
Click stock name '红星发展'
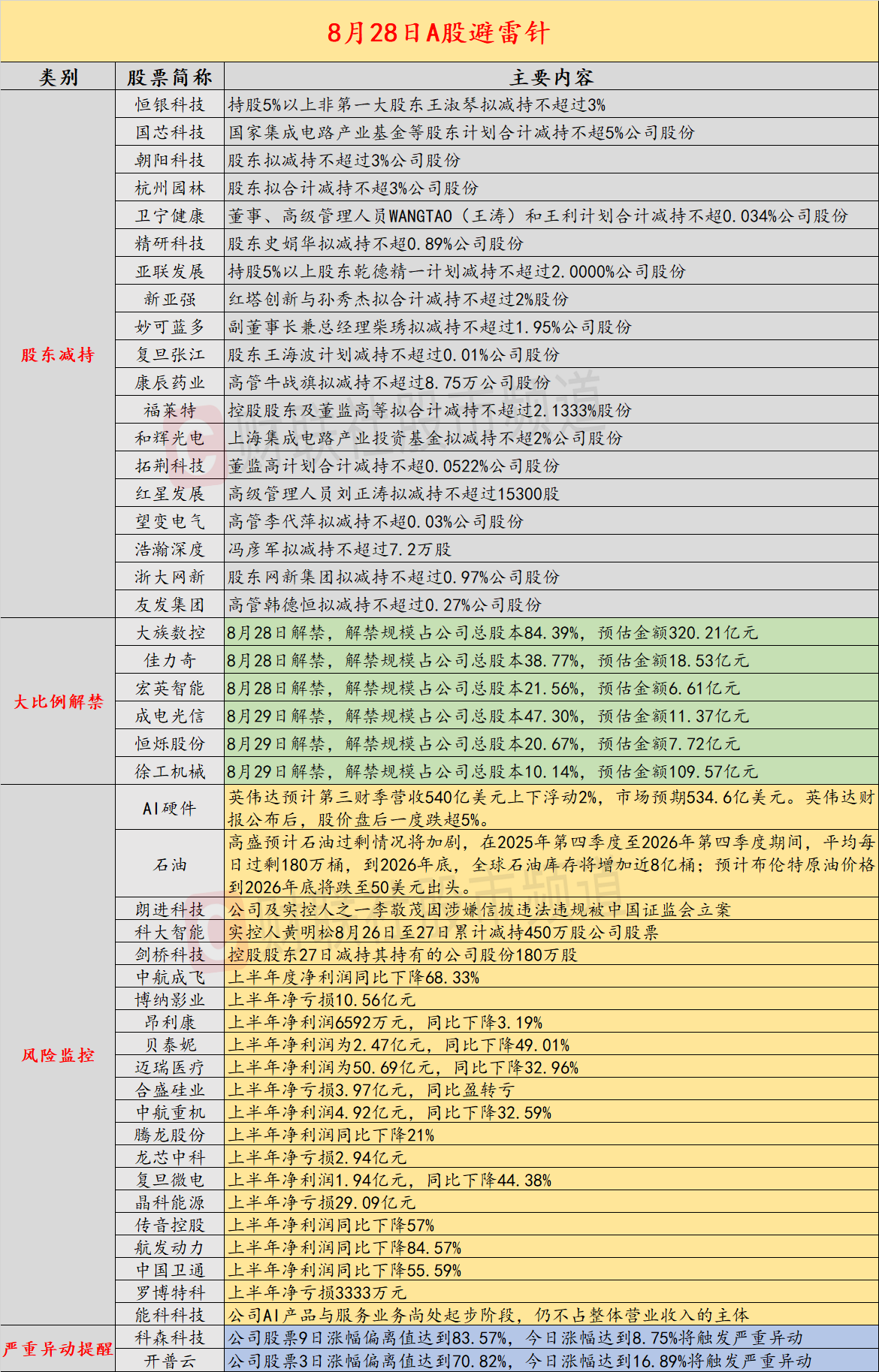pos(170,493)
